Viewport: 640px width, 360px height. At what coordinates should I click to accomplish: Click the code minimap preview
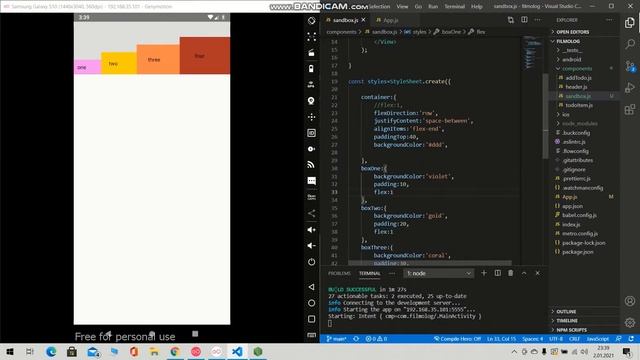pos(532,53)
